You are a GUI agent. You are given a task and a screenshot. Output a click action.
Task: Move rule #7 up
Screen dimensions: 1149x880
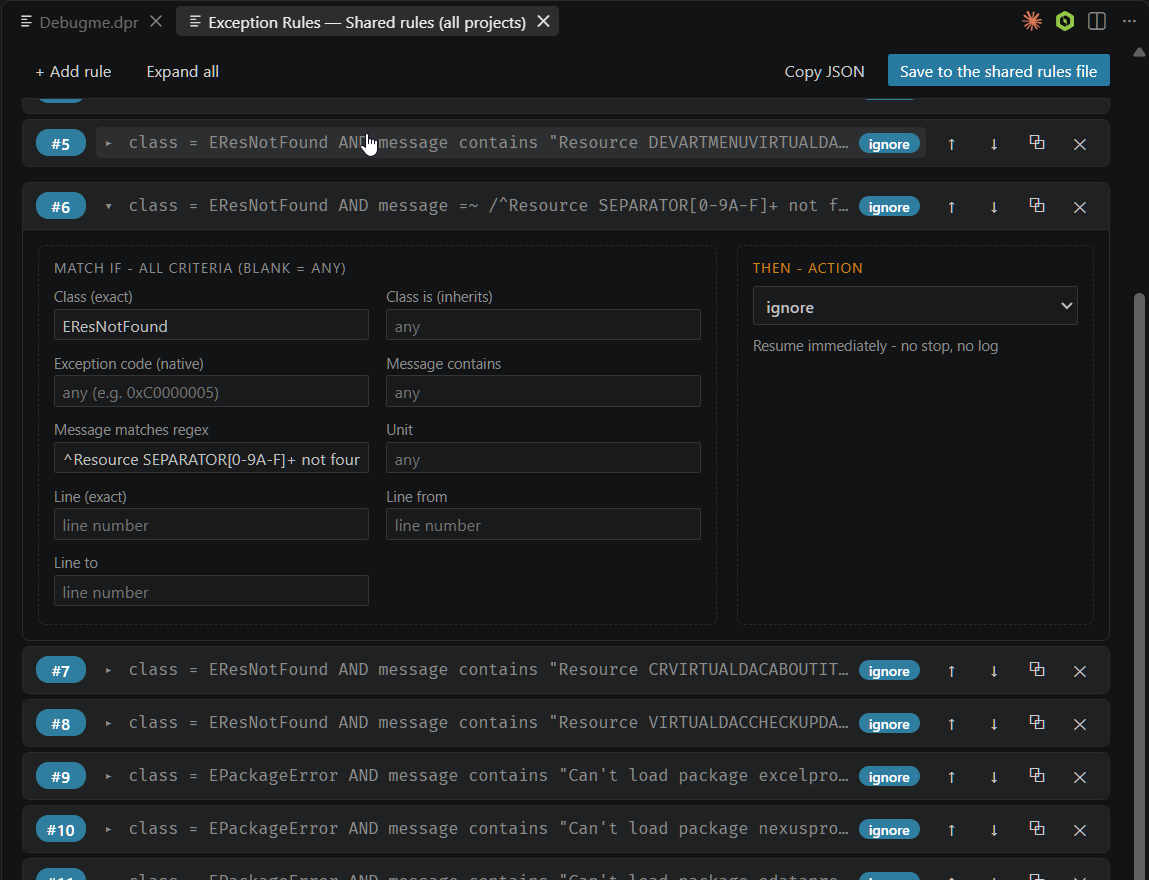click(x=951, y=671)
